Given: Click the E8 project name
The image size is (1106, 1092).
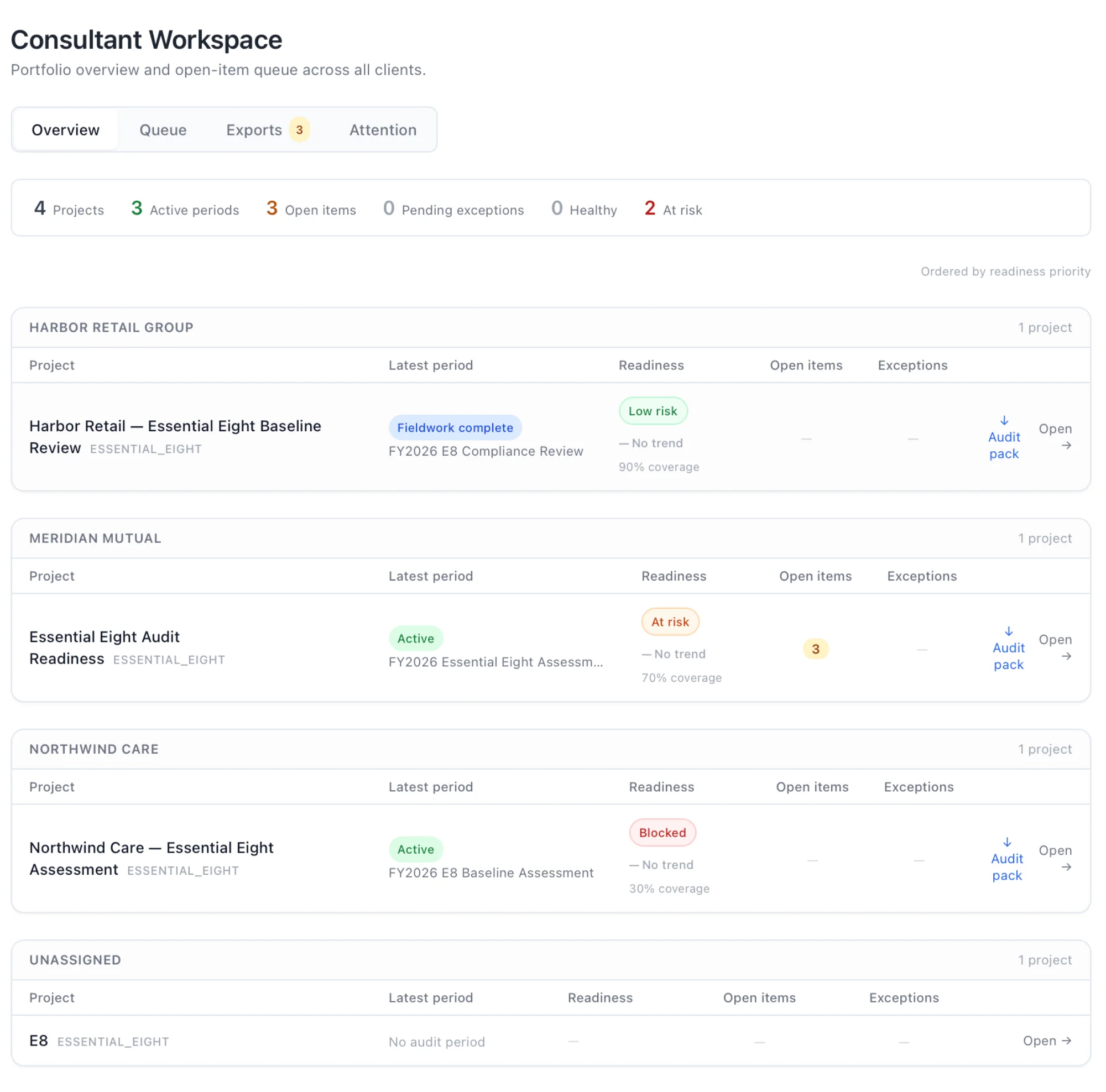Looking at the screenshot, I should pyautogui.click(x=38, y=1041).
